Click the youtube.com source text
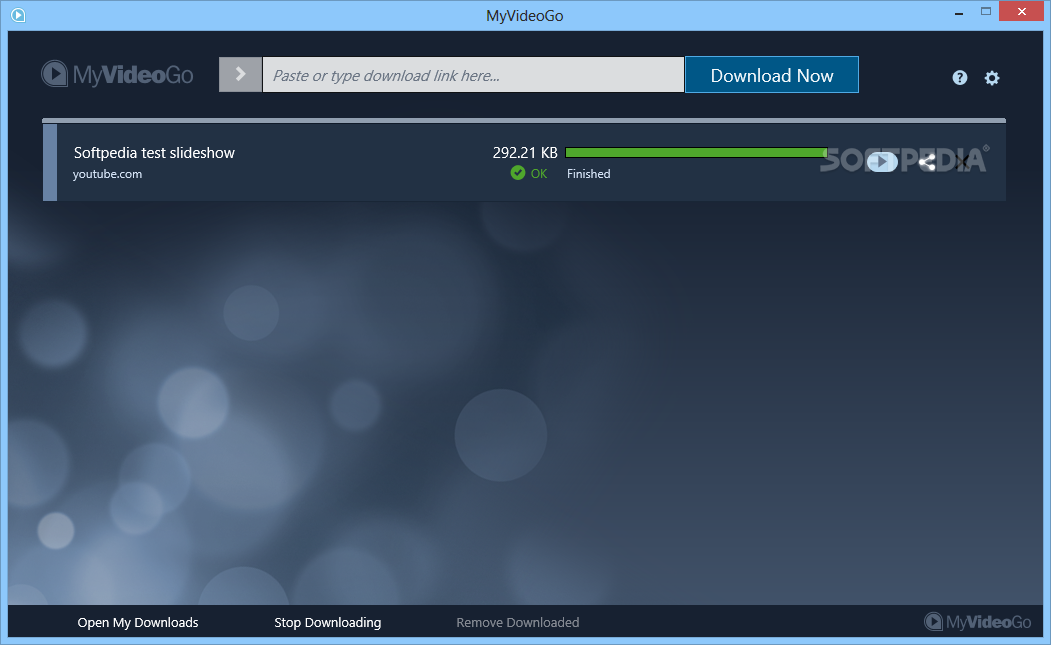Image resolution: width=1051 pixels, height=645 pixels. [x=107, y=174]
